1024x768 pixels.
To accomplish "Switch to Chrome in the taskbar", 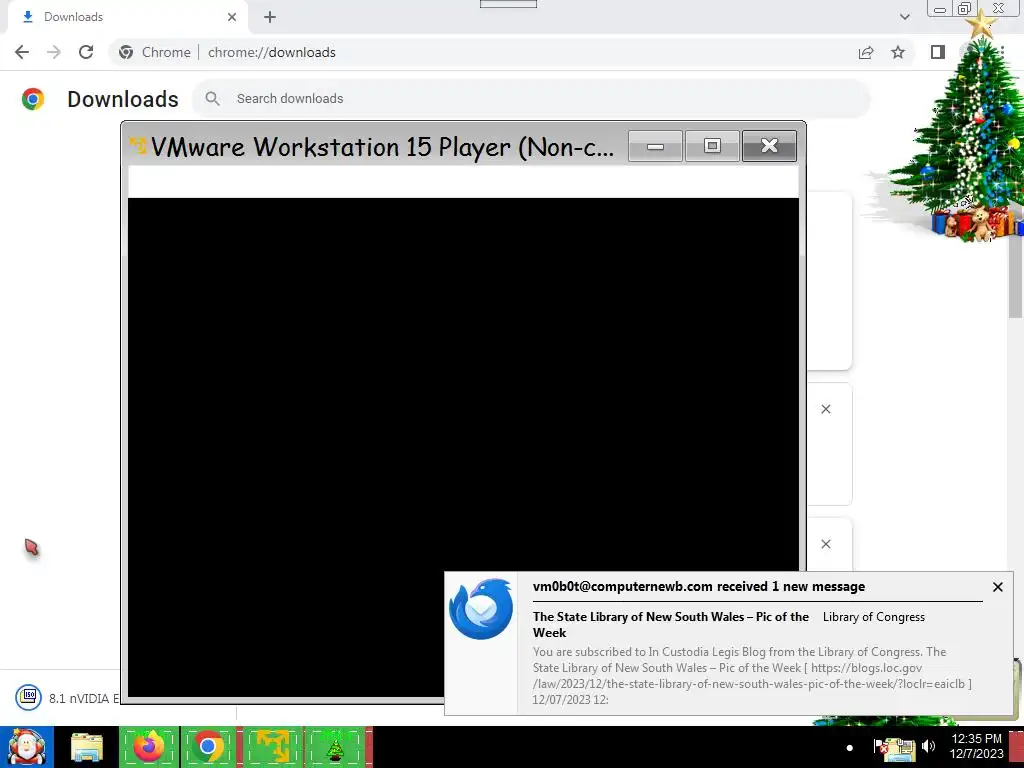I will [x=208, y=746].
